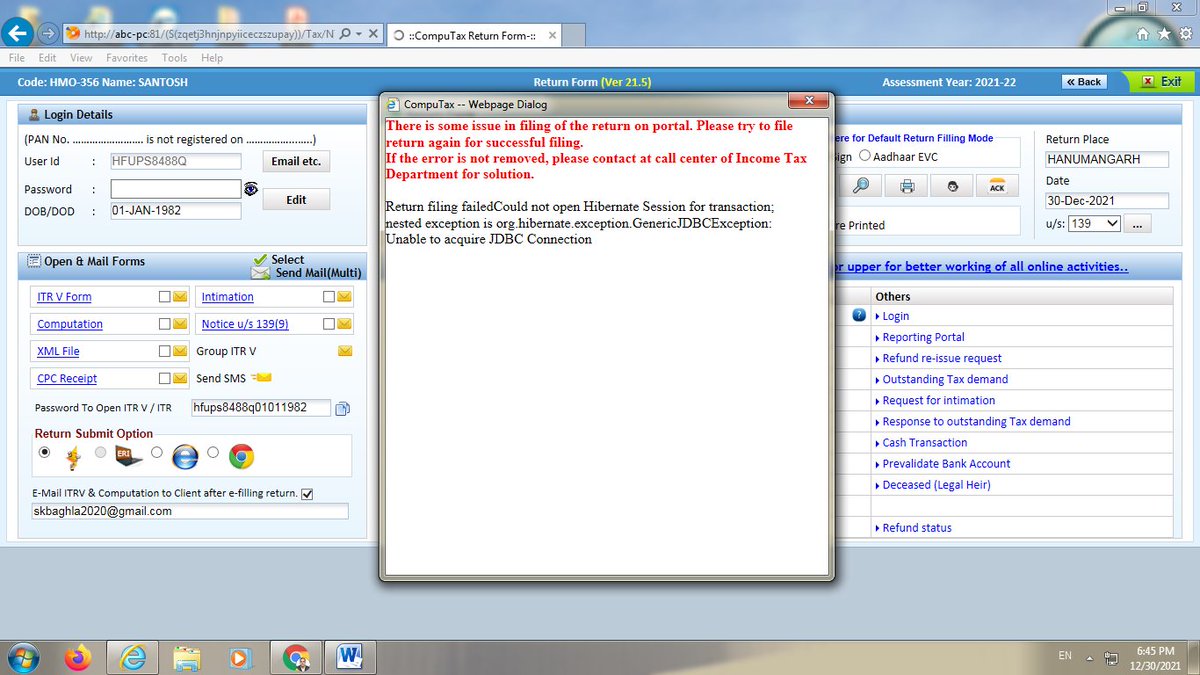Select Internet Explorer radio in Return Submit Option
1200x675 pixels.
click(x=157, y=452)
